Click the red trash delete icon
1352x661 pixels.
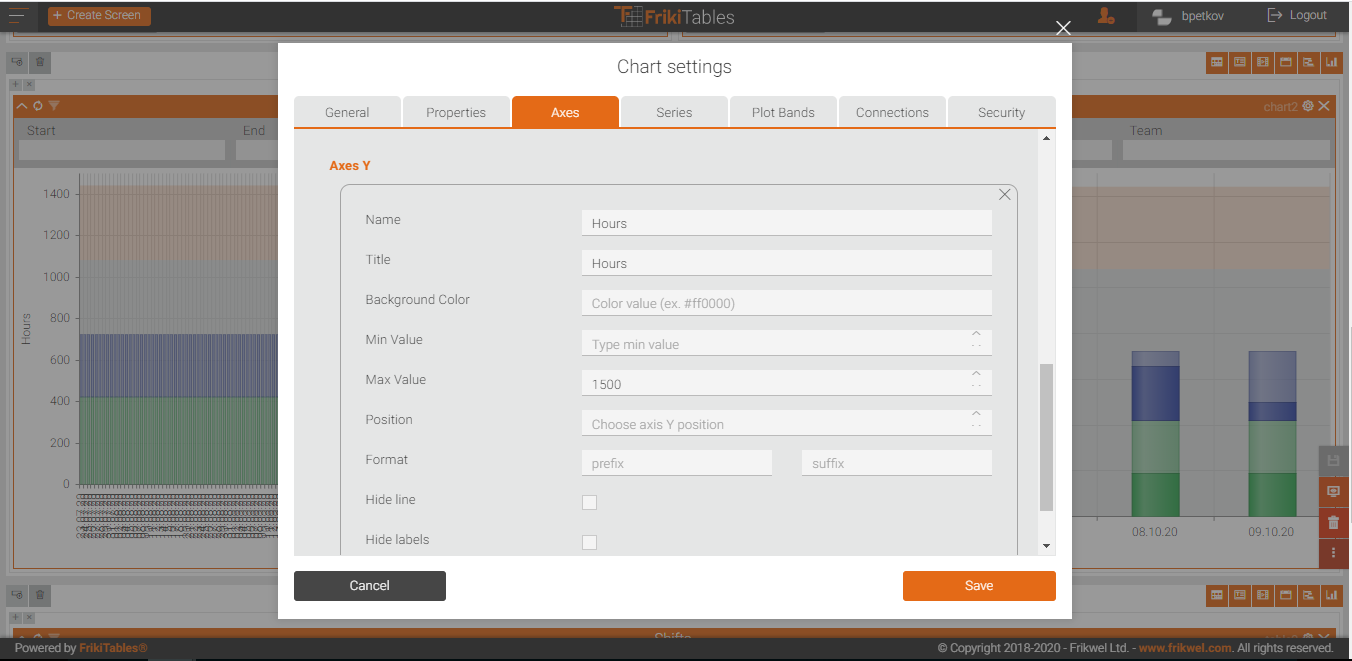[x=1333, y=522]
